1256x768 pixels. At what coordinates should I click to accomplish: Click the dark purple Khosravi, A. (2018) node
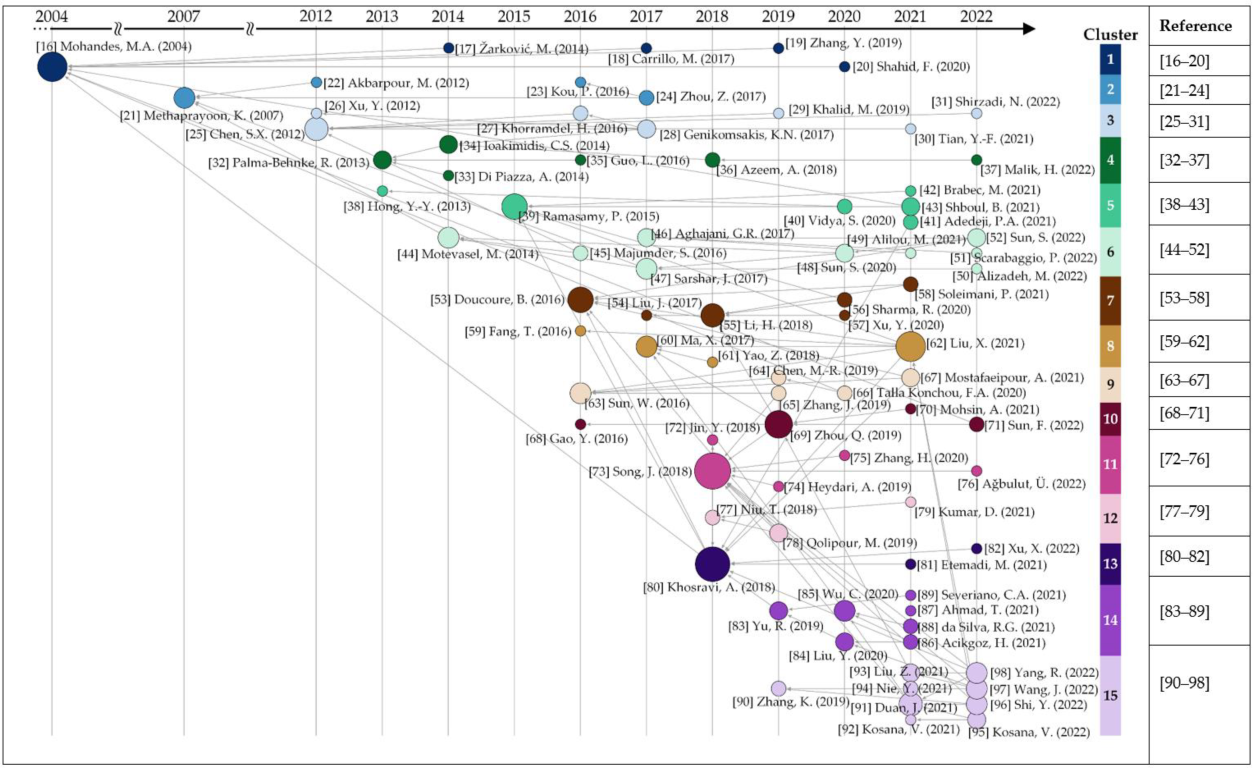[x=712, y=564]
